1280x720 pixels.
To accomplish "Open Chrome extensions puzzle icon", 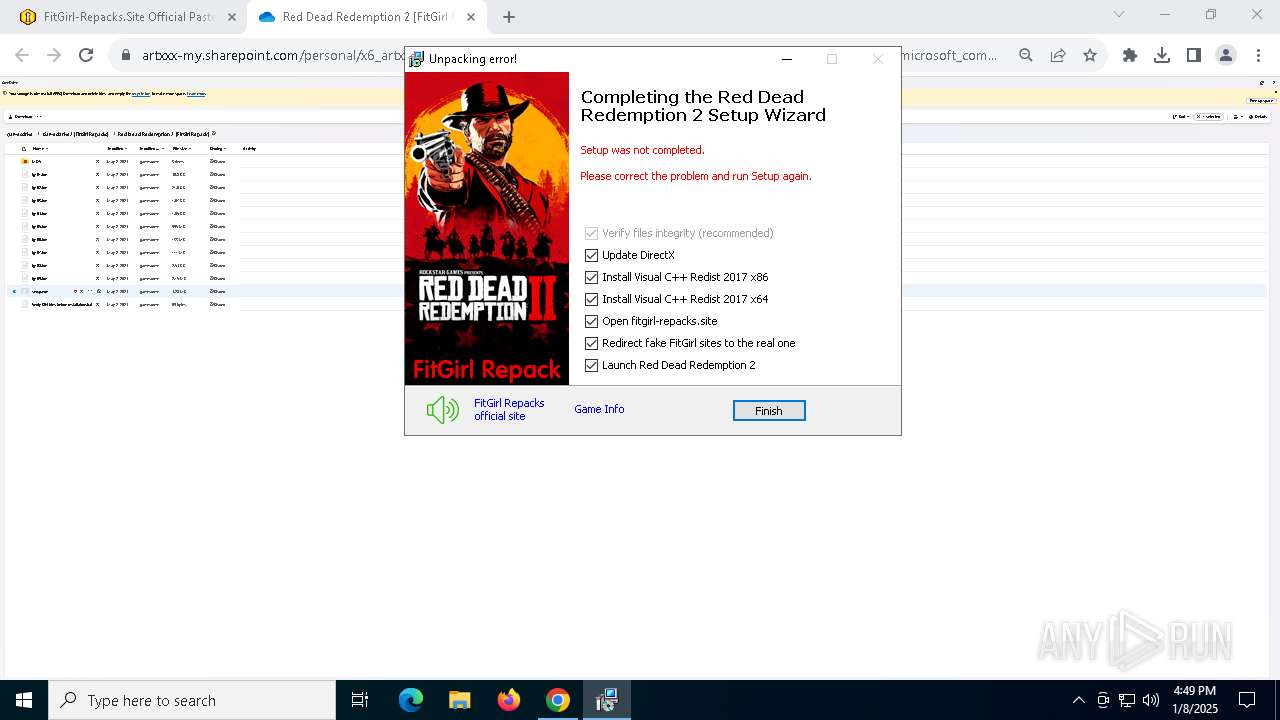I will pos(1130,56).
